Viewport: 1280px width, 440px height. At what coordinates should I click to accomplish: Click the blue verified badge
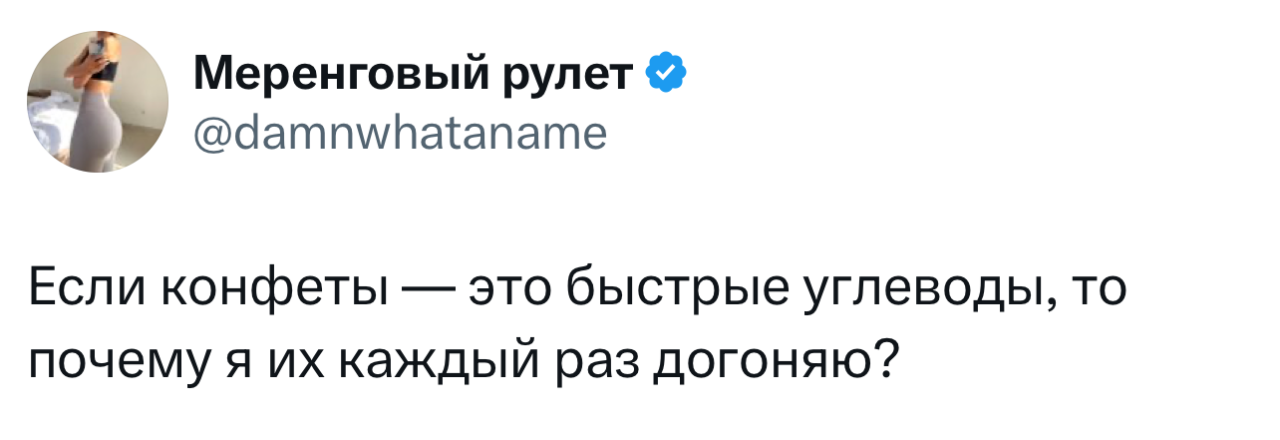click(x=668, y=73)
